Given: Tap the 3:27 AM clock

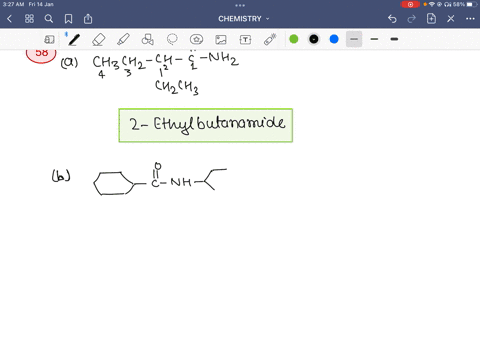Looking at the screenshot, I should pyautogui.click(x=13, y=4).
